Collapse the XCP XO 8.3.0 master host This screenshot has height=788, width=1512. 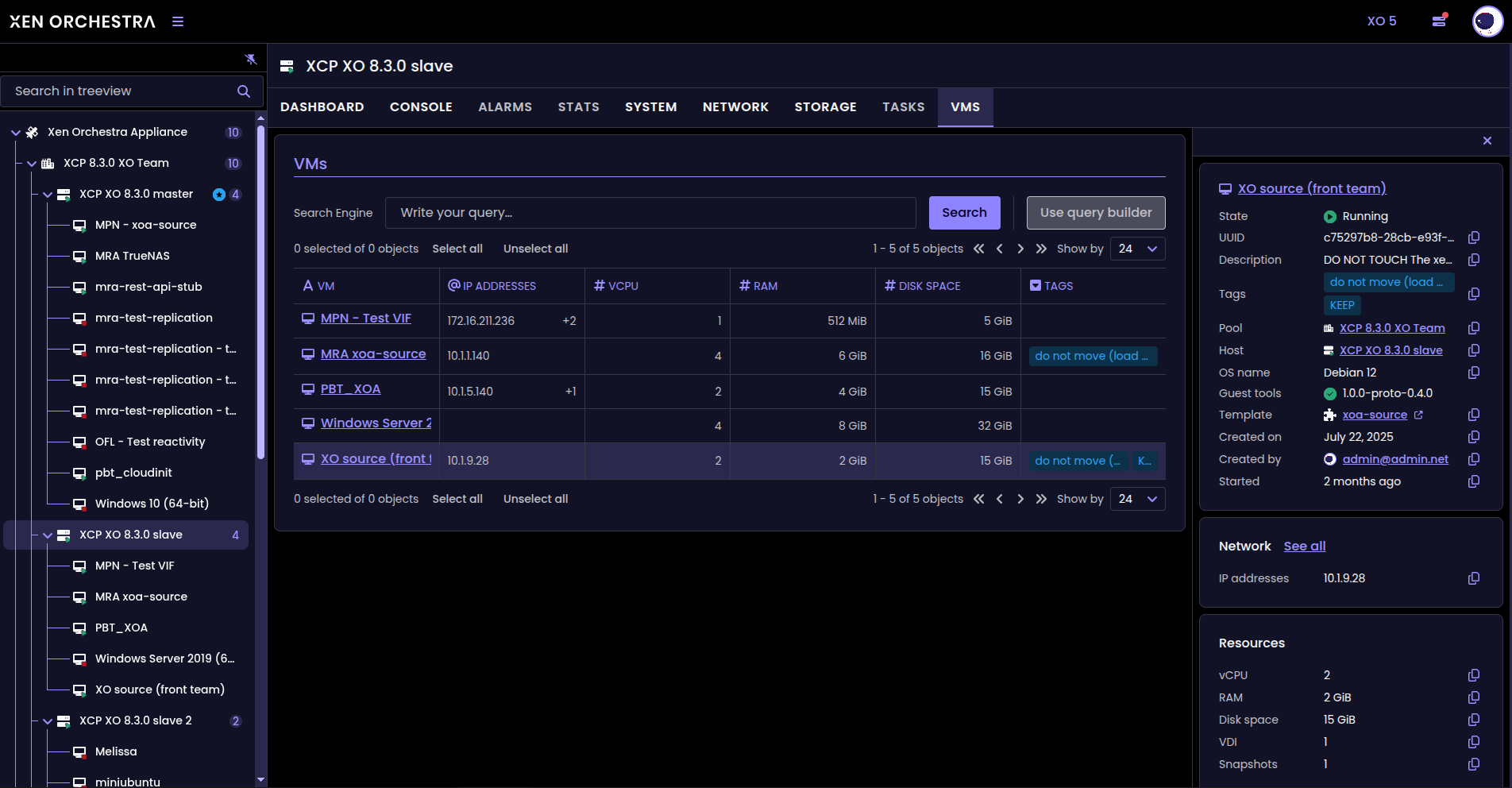[x=48, y=195]
